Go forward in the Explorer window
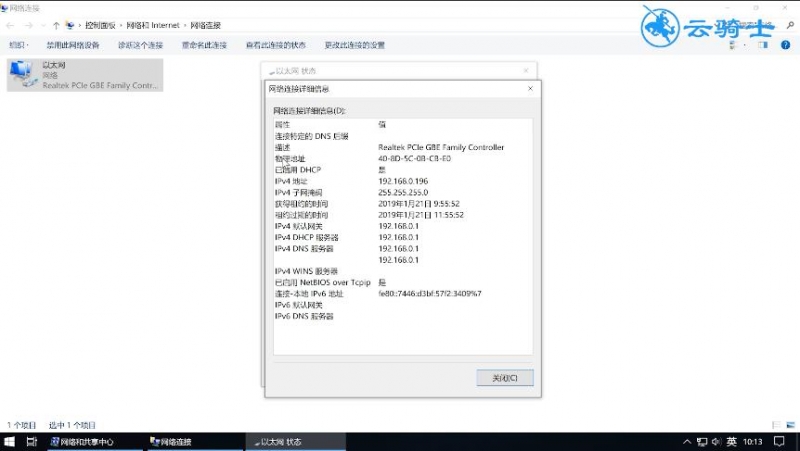This screenshot has height=451, width=800. click(29, 25)
